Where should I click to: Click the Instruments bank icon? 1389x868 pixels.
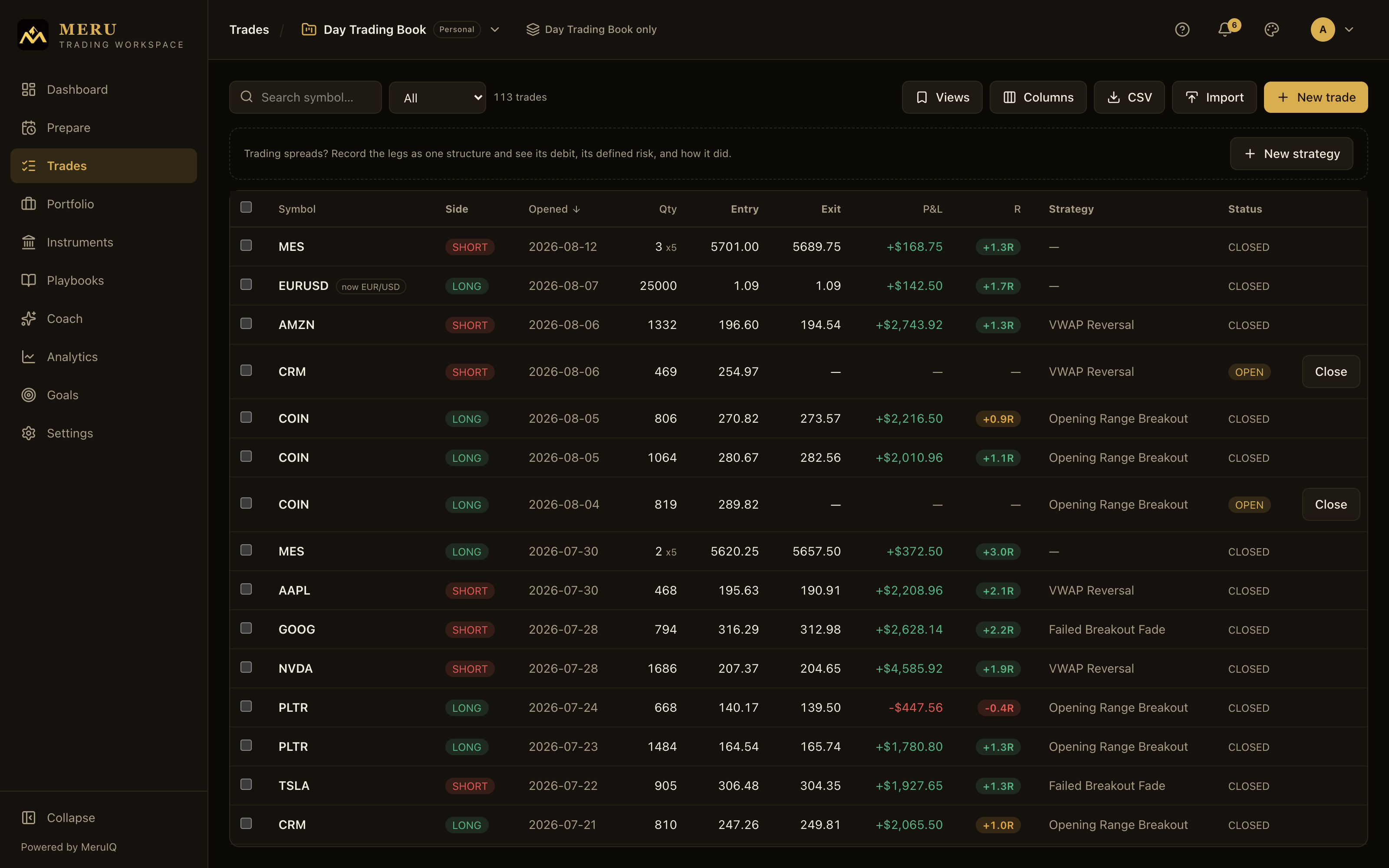(x=29, y=242)
